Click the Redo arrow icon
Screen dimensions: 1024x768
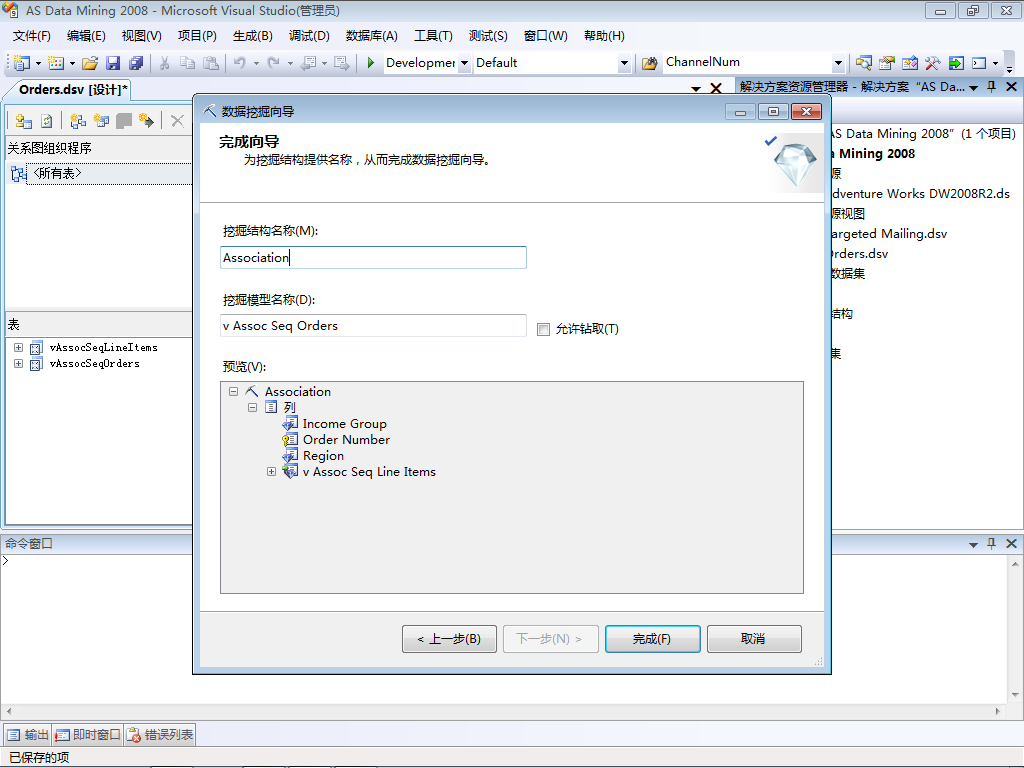[274, 63]
